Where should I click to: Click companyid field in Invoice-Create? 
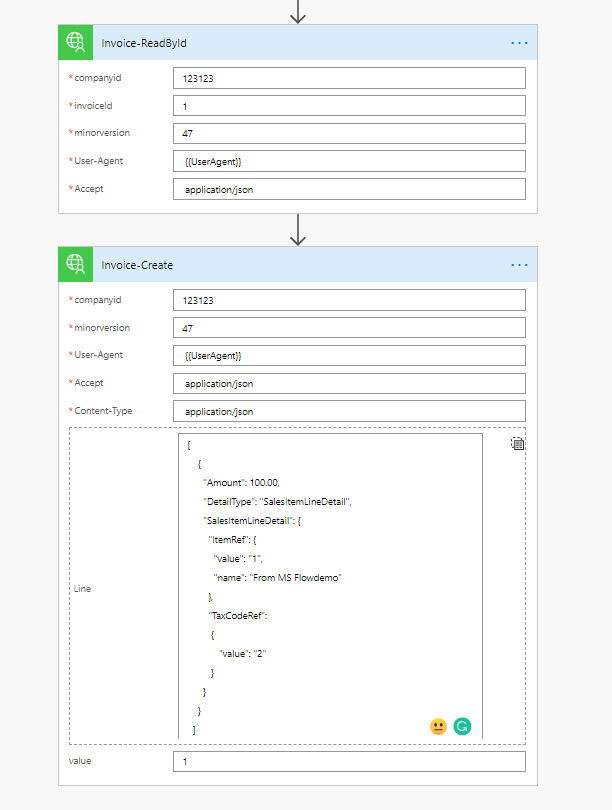pos(349,300)
